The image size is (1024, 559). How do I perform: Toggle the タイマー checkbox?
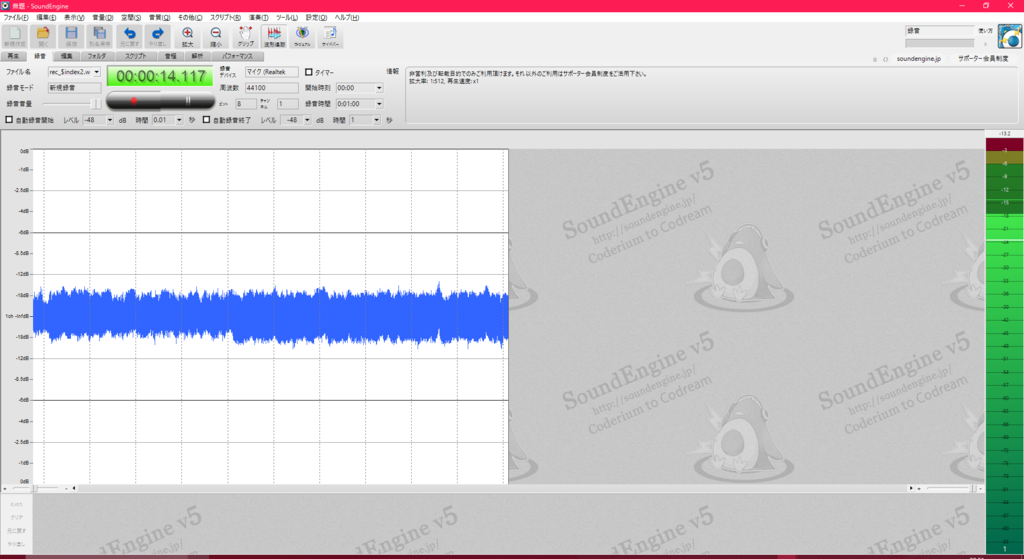309,72
